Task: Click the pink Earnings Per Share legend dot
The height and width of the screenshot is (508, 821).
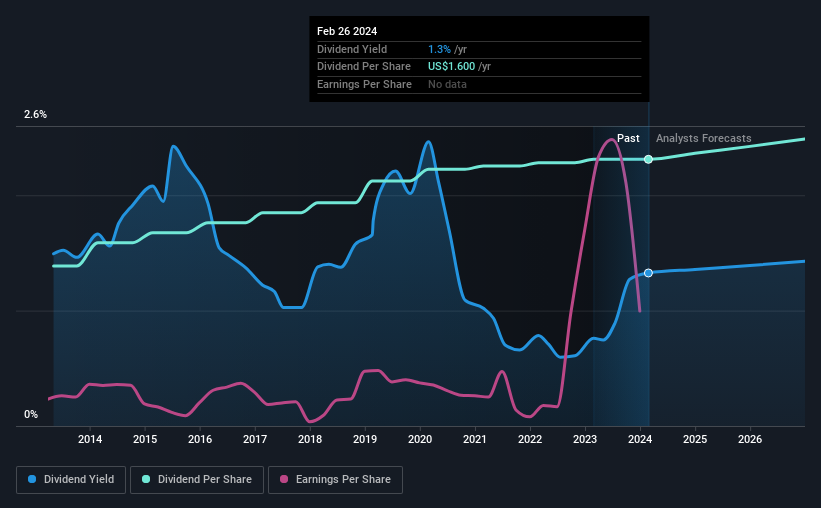Action: tap(284, 479)
